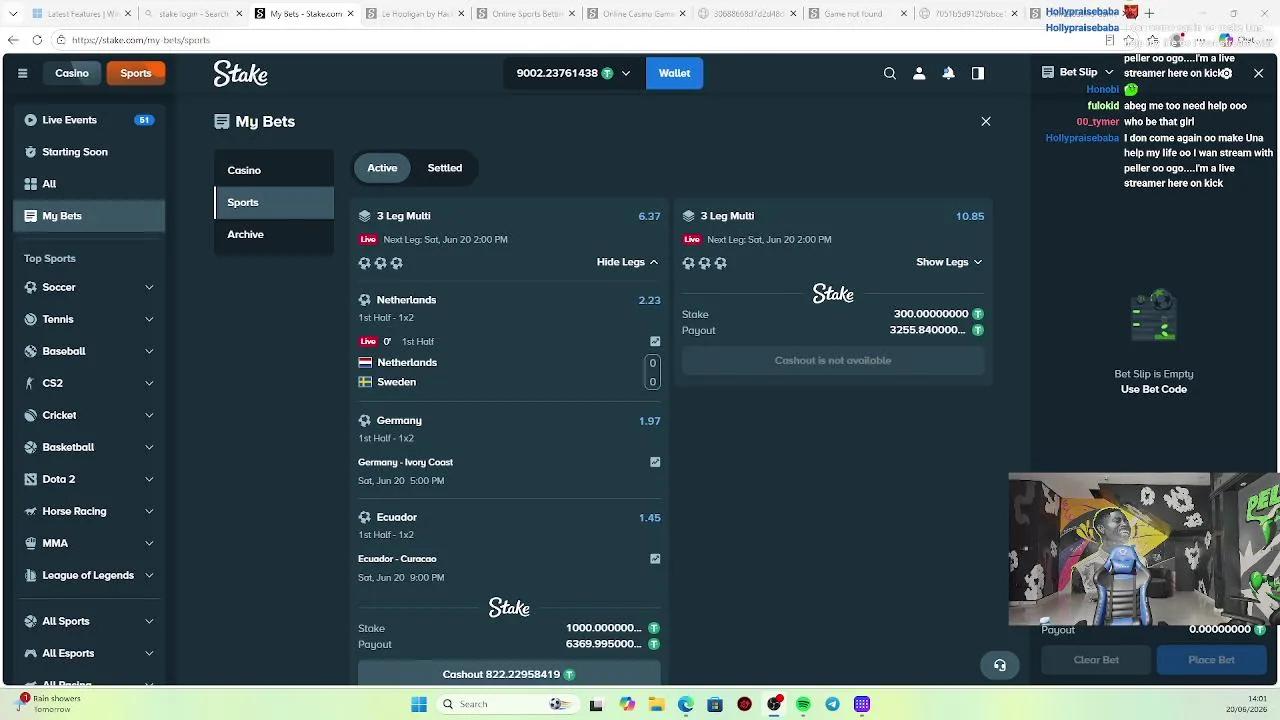Viewport: 1280px width, 720px height.
Task: Open live support headset icon
Action: (1000, 665)
